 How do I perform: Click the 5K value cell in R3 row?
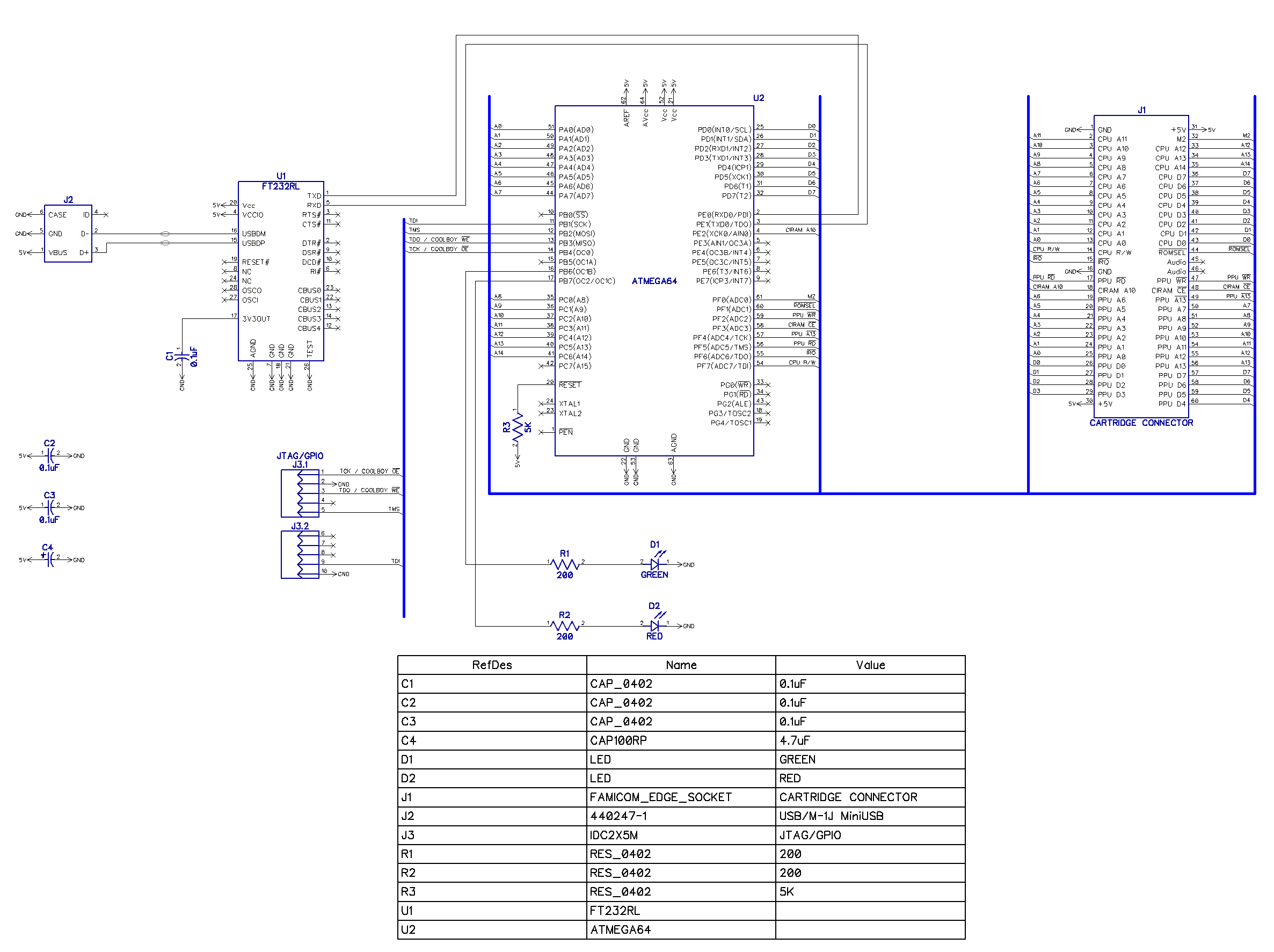coord(870,891)
